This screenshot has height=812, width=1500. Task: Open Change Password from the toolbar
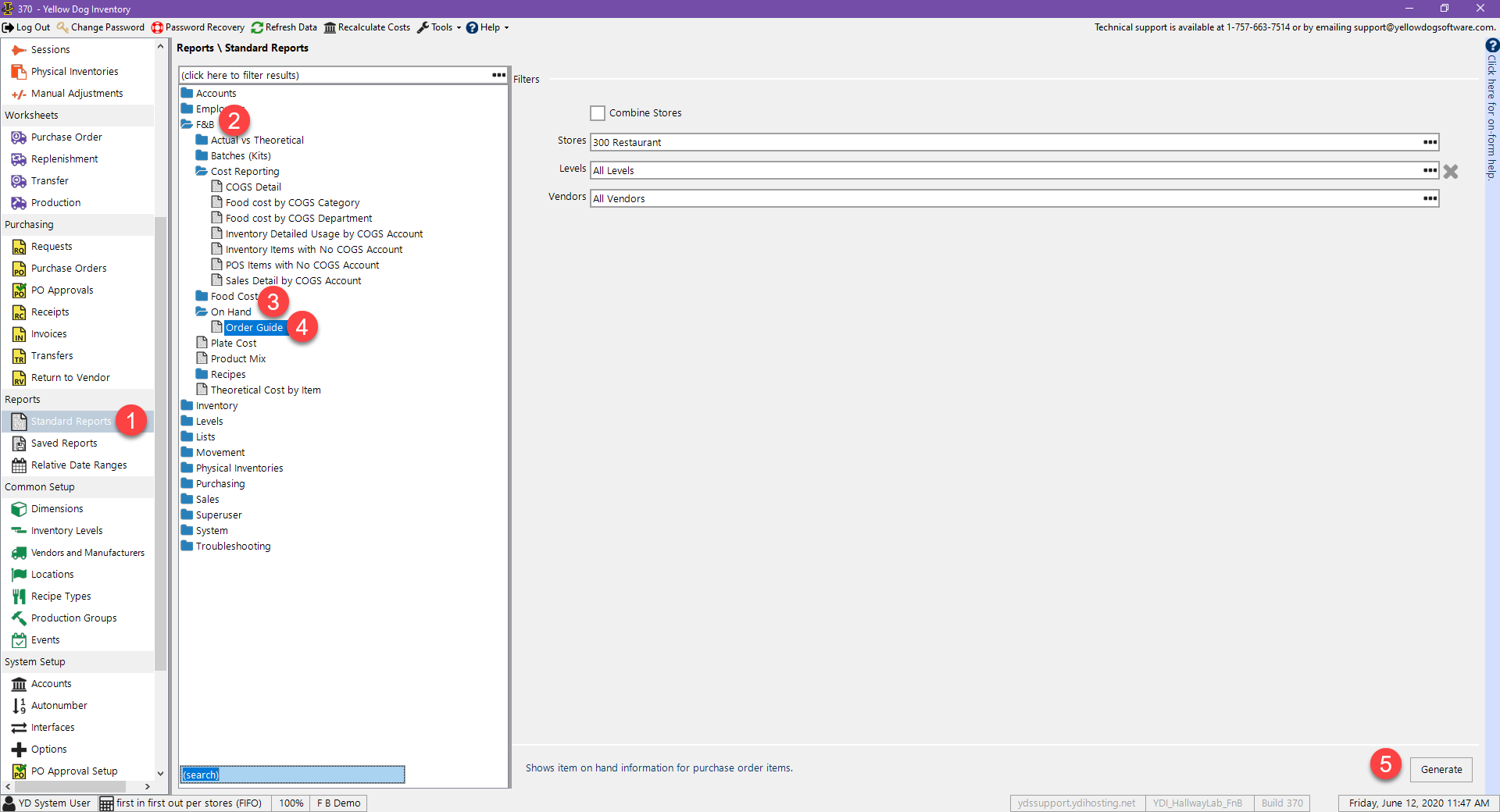tap(101, 27)
